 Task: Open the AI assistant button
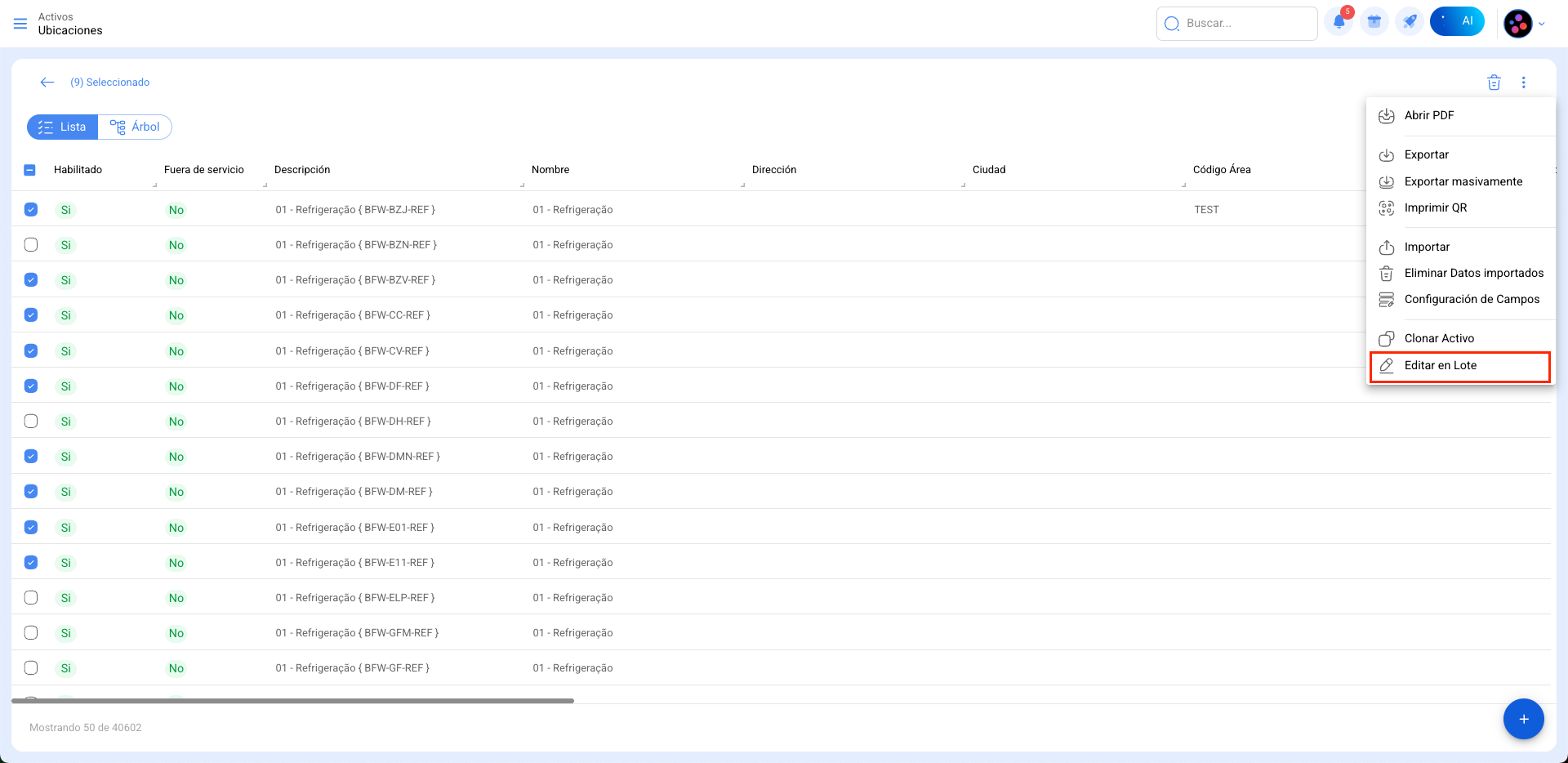1457,22
